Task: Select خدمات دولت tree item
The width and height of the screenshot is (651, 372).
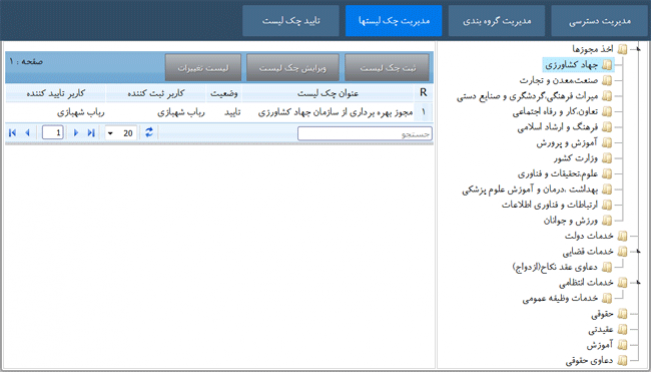Action: coord(589,236)
